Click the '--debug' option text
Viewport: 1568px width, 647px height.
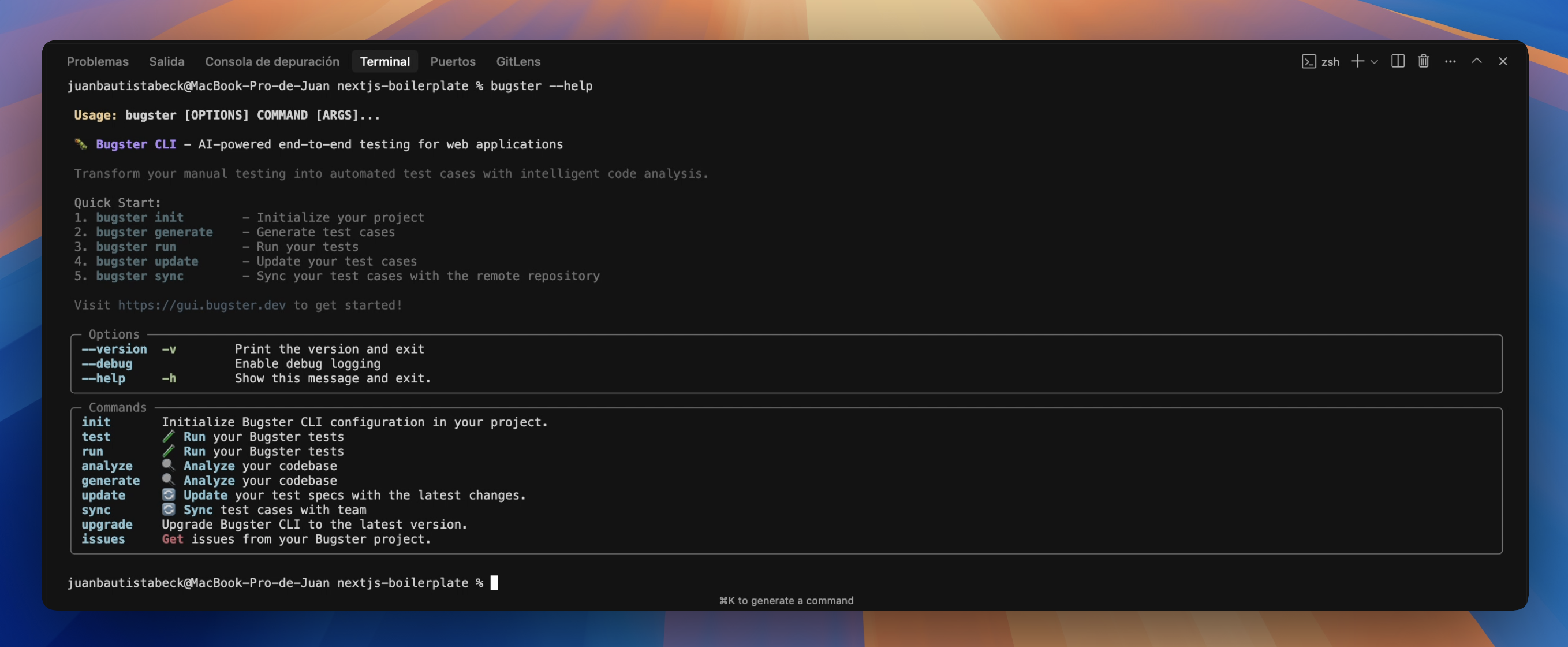(107, 363)
